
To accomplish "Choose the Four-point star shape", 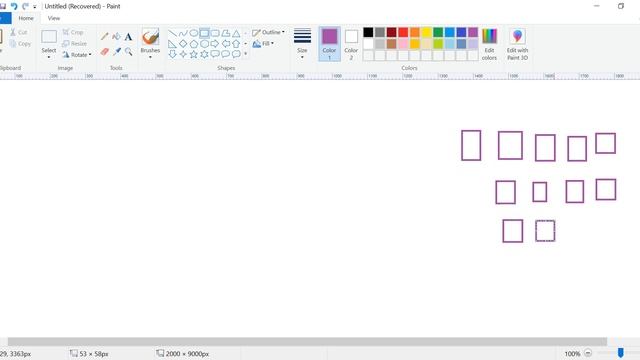I will 183,54.
